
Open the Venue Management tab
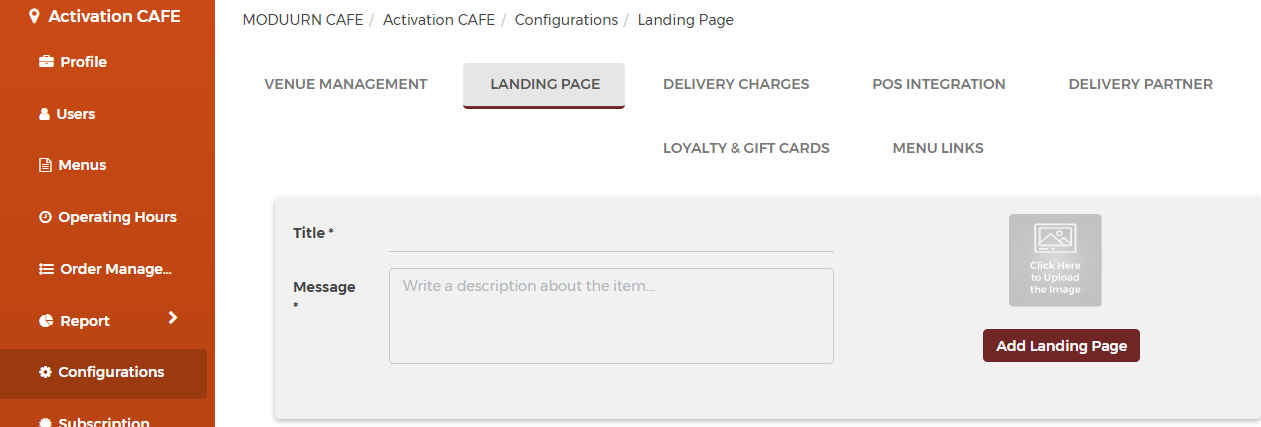click(x=346, y=84)
